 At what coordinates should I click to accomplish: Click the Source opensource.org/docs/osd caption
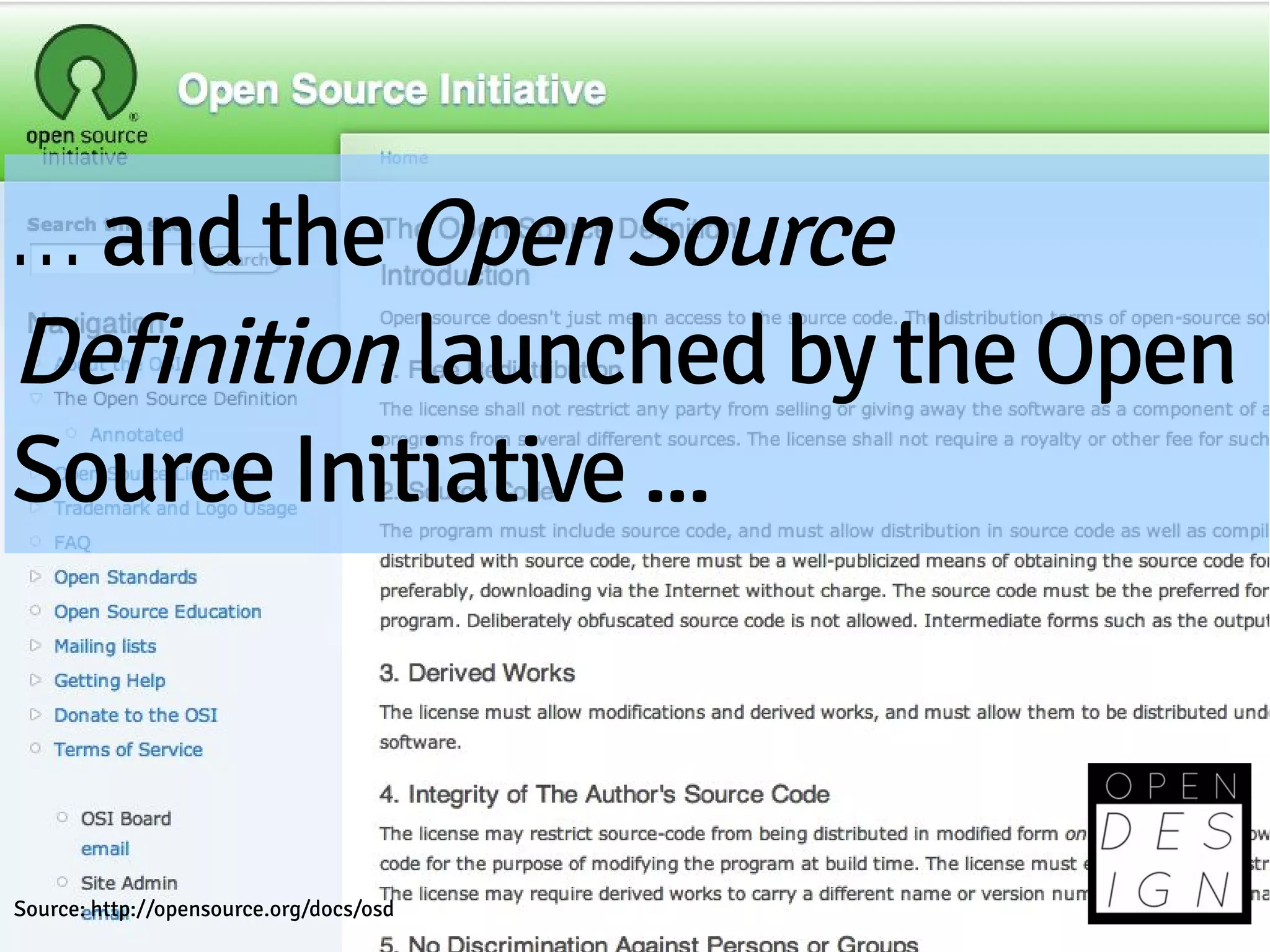[204, 909]
